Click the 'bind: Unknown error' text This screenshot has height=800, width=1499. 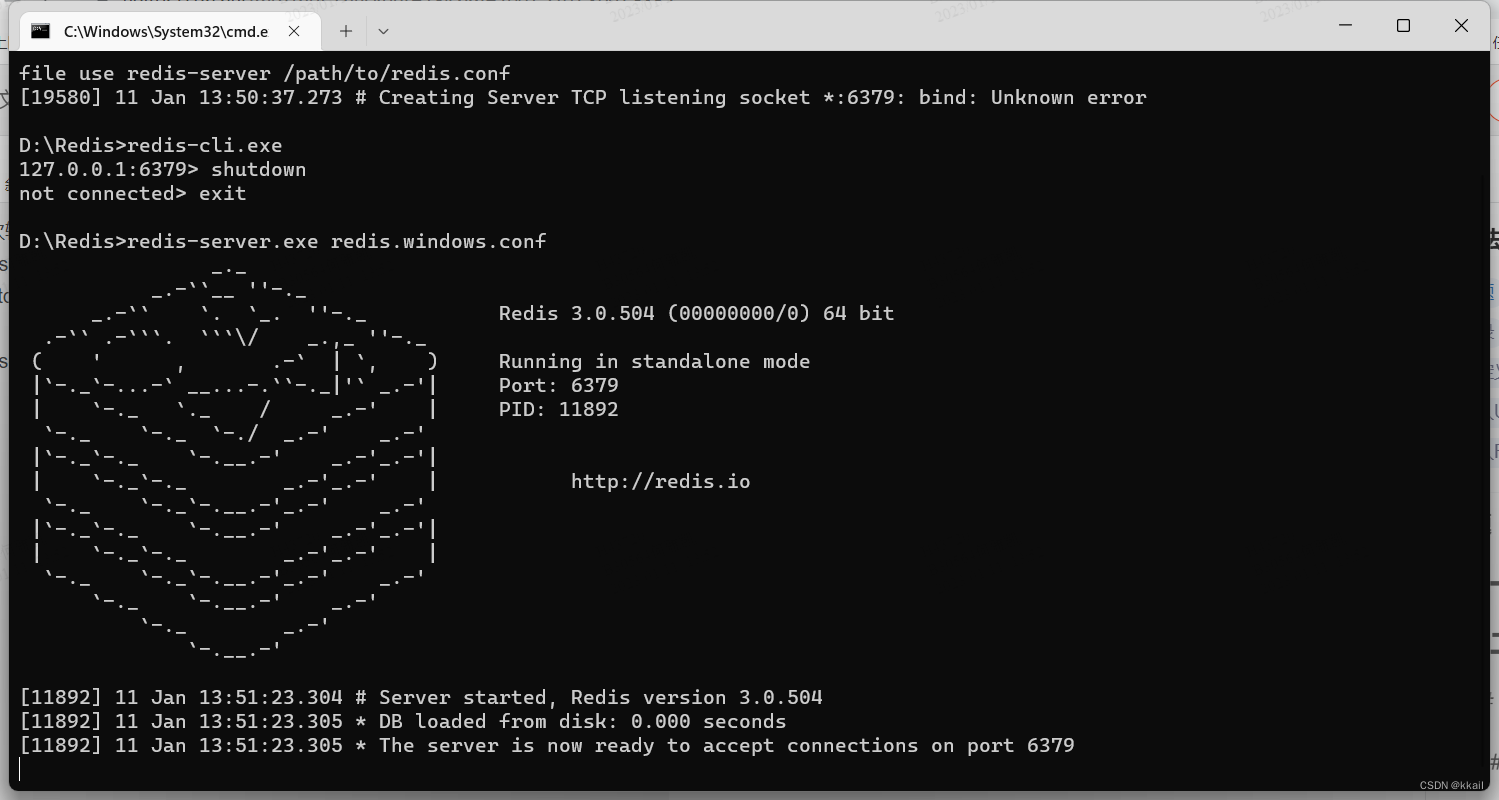[x=1033, y=98]
